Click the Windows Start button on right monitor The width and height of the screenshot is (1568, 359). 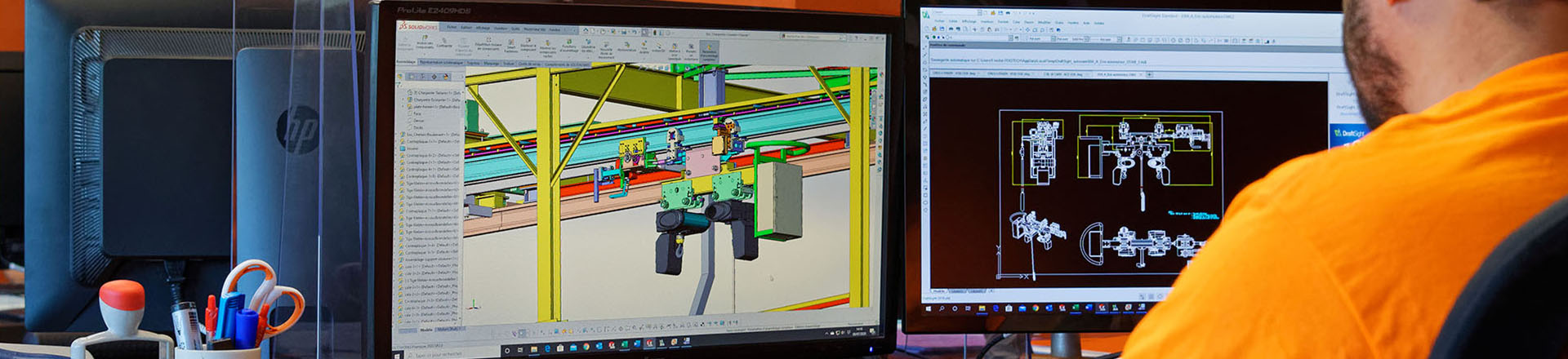click(x=929, y=308)
